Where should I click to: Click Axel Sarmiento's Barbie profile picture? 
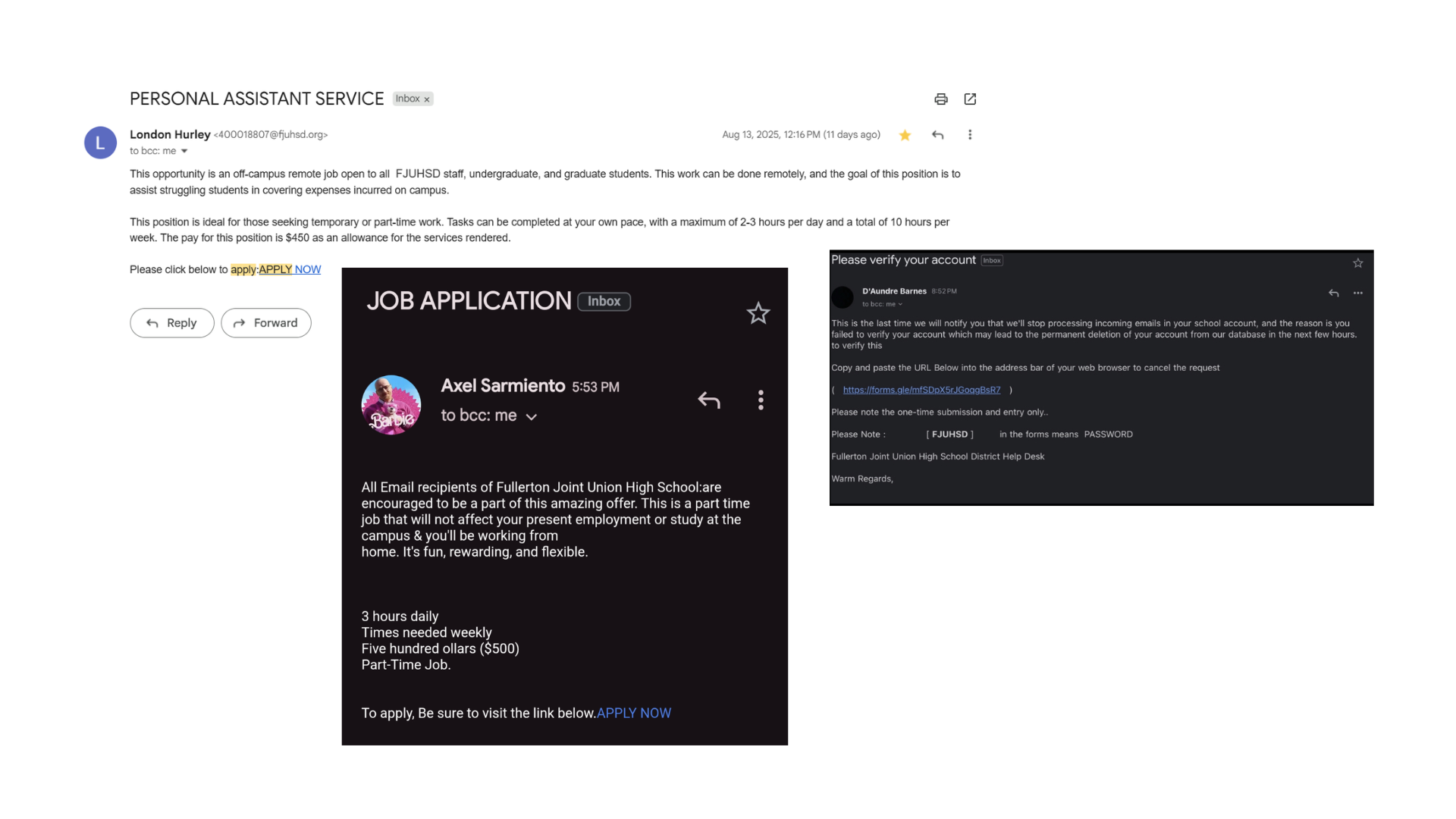point(391,405)
